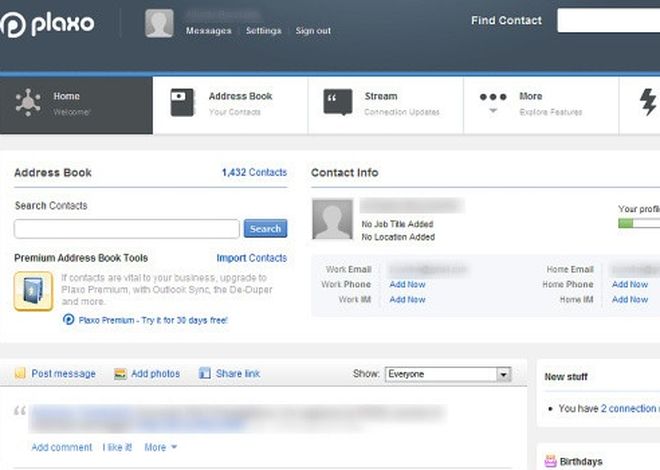Click the Premium Address Book icon

coord(33,291)
